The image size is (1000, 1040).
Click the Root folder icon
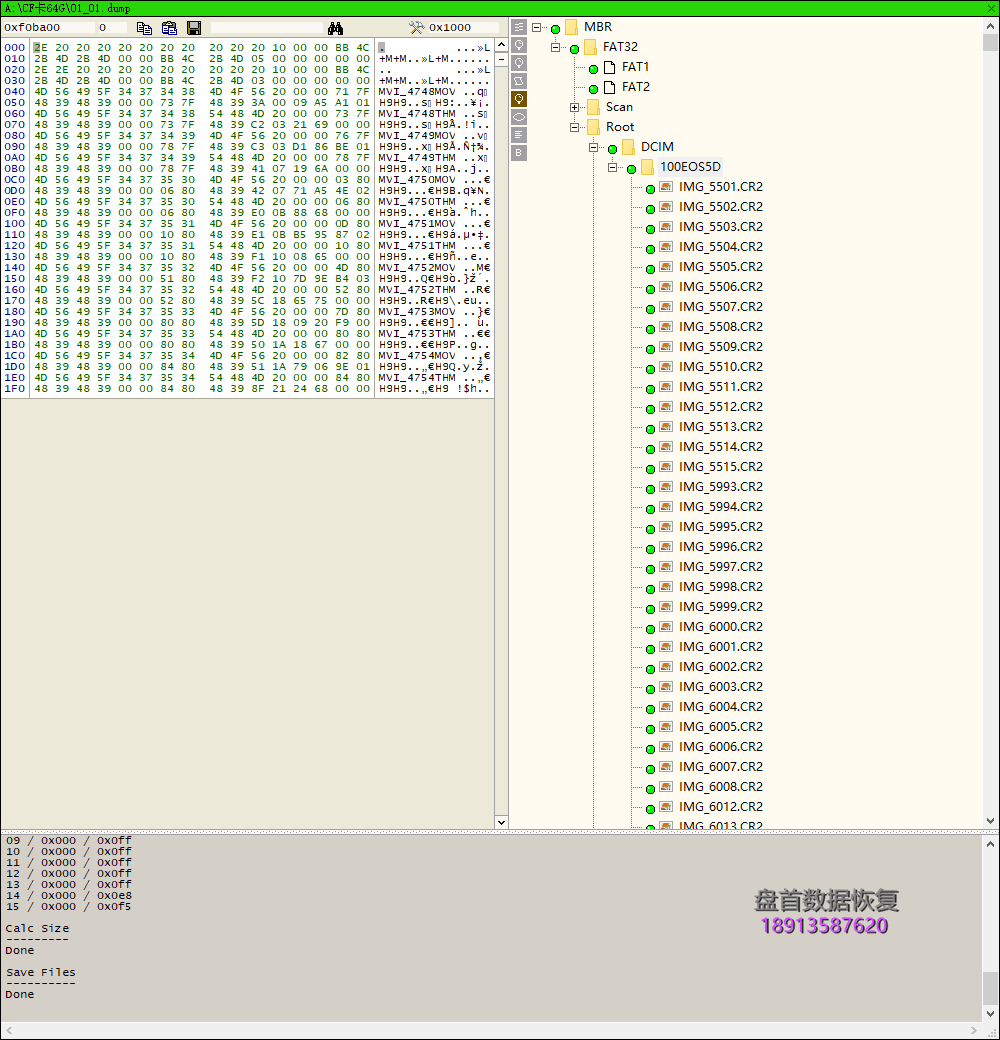tap(594, 127)
